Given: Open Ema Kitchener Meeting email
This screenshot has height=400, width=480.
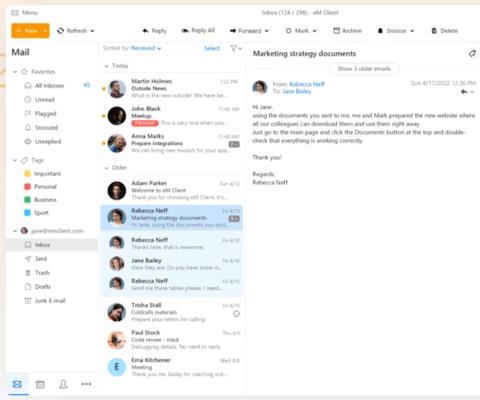Looking at the screenshot, I should click(171, 367).
